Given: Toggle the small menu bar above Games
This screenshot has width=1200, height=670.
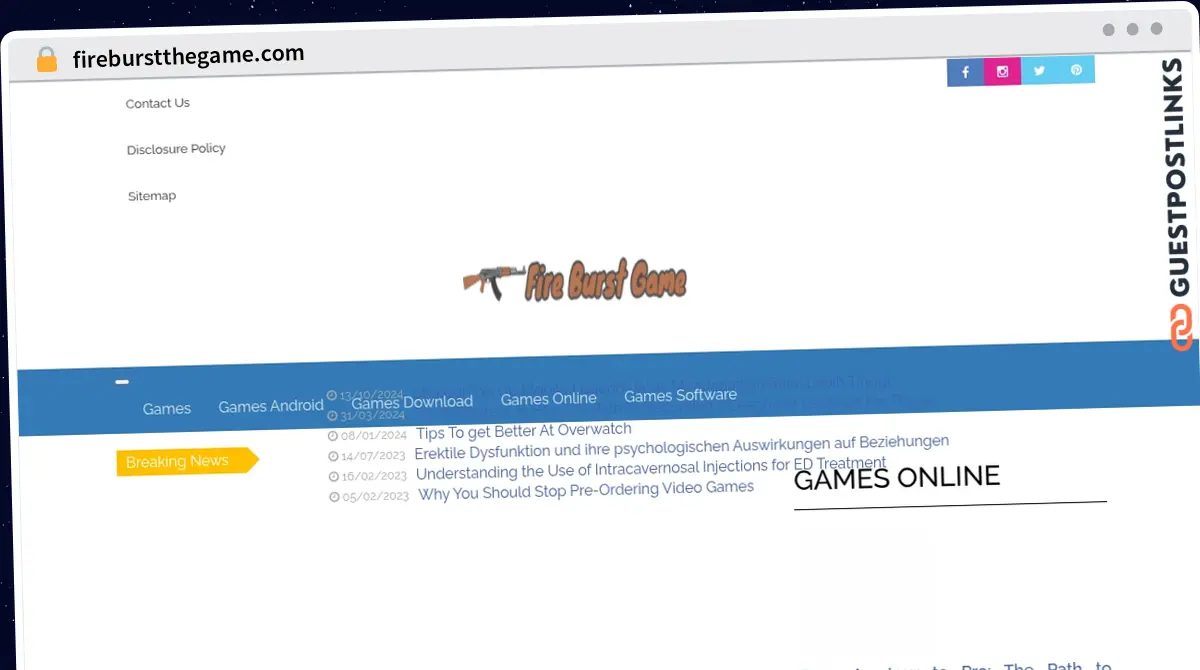Looking at the screenshot, I should tap(122, 381).
